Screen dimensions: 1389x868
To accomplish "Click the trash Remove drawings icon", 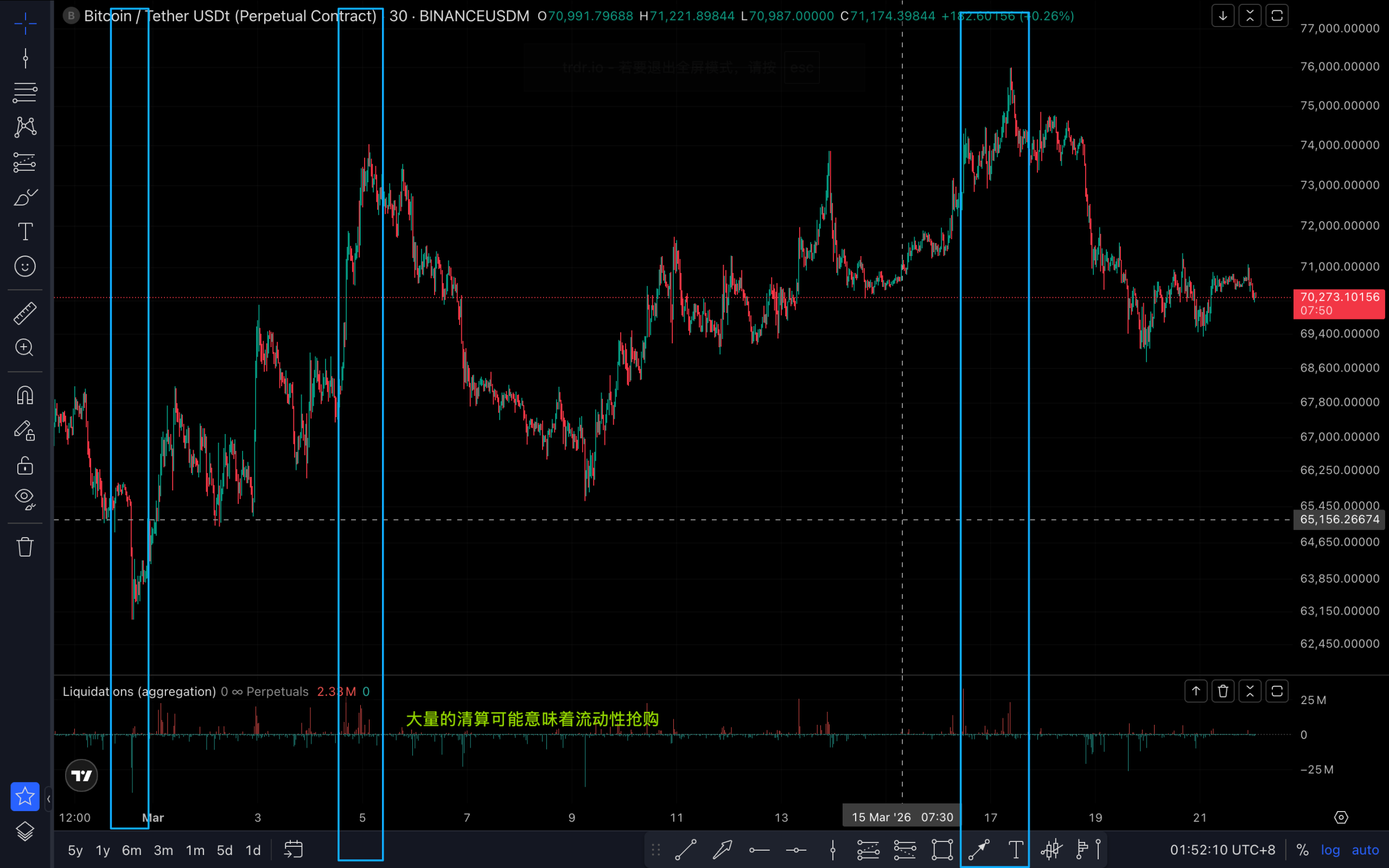I will tap(24, 546).
